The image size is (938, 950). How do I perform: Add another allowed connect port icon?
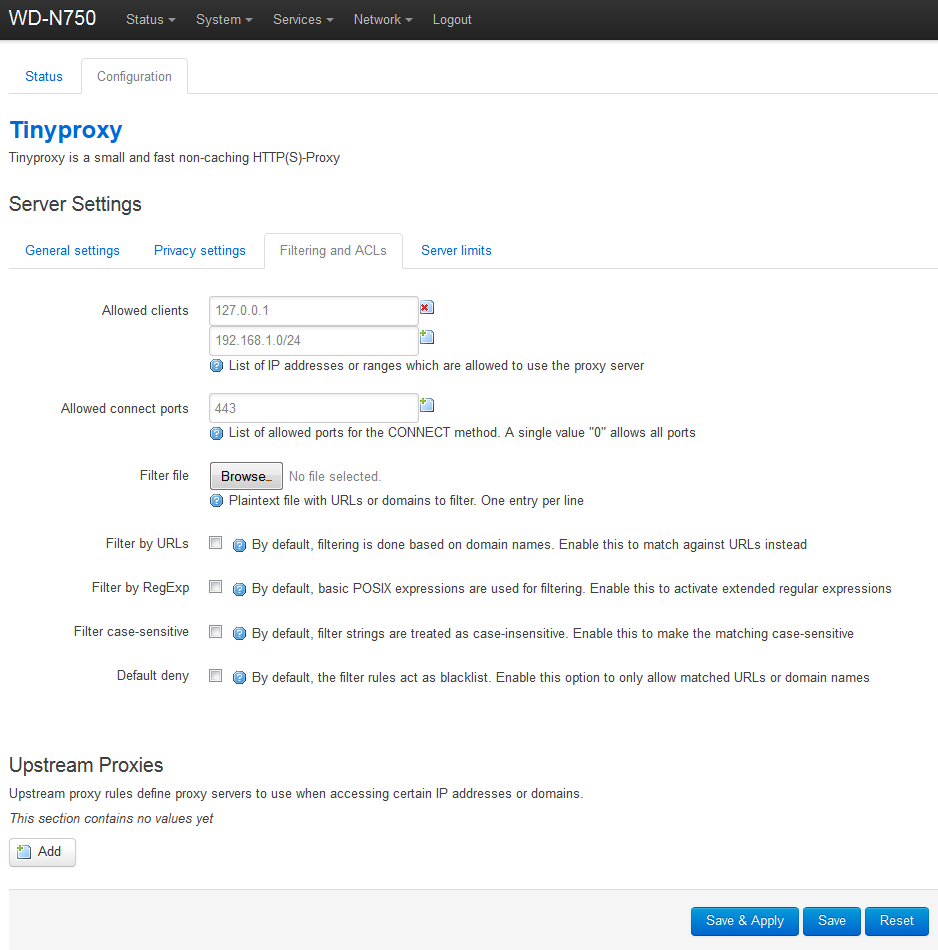tap(427, 405)
